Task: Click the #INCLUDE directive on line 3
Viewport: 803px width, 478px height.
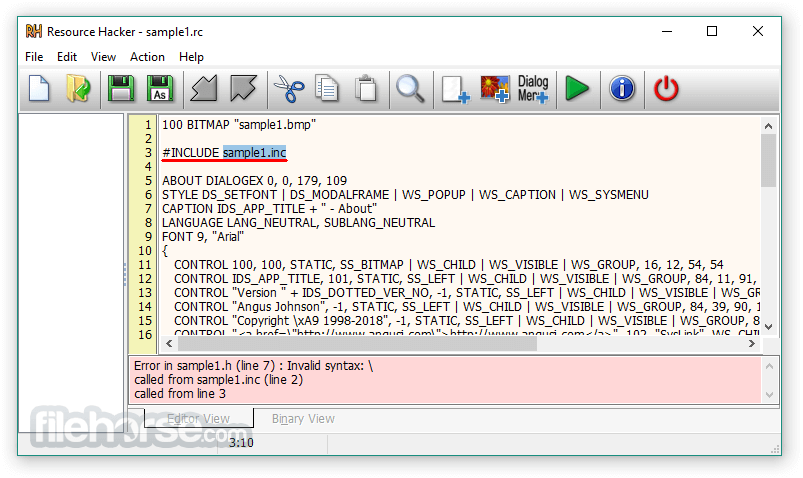Action: (x=191, y=153)
